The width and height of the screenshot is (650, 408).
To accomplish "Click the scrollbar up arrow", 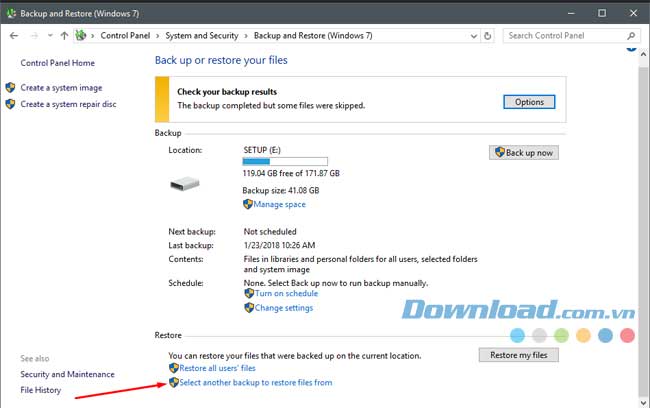I will tap(643, 54).
